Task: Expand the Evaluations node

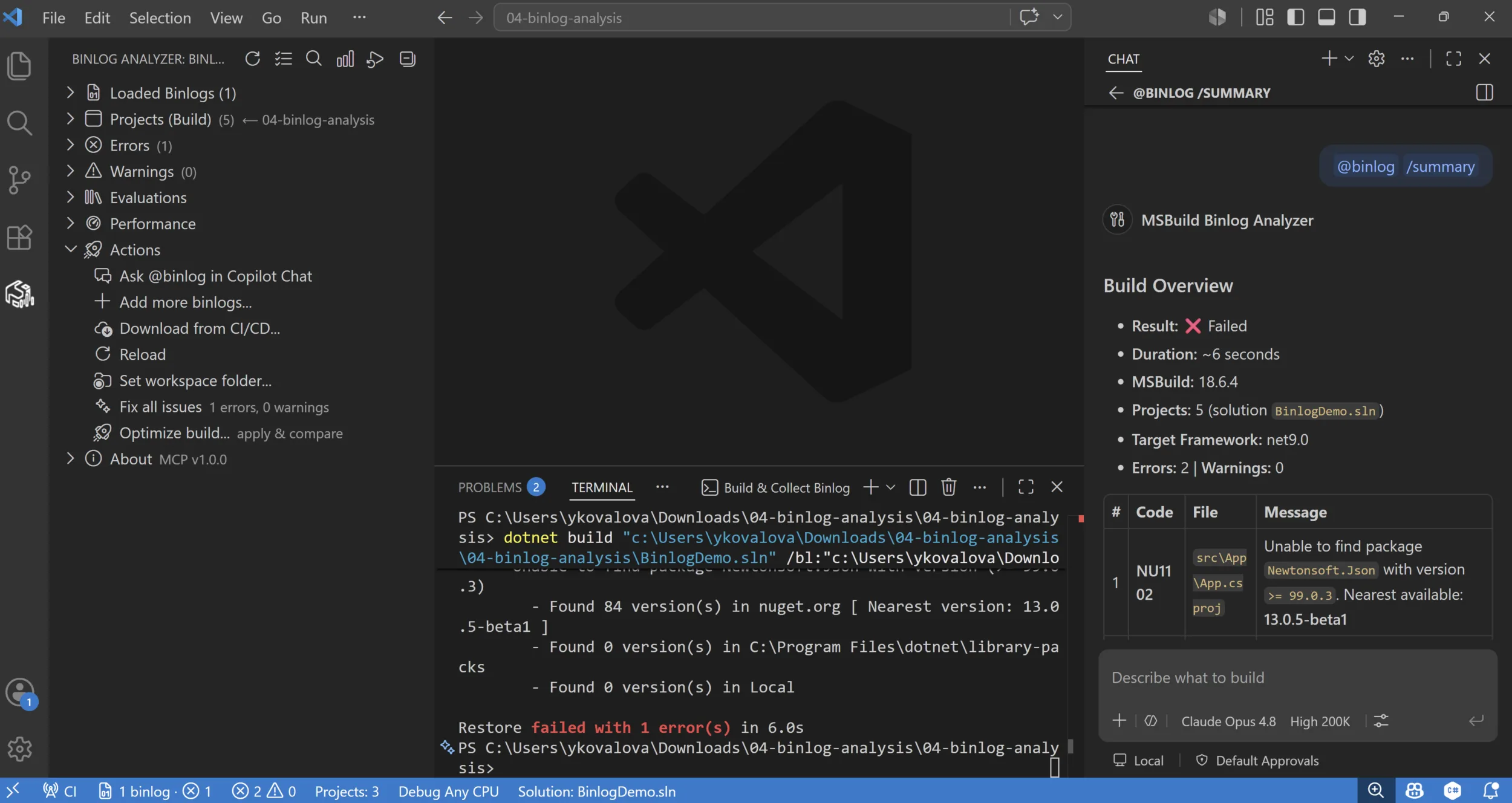Action: (x=70, y=197)
